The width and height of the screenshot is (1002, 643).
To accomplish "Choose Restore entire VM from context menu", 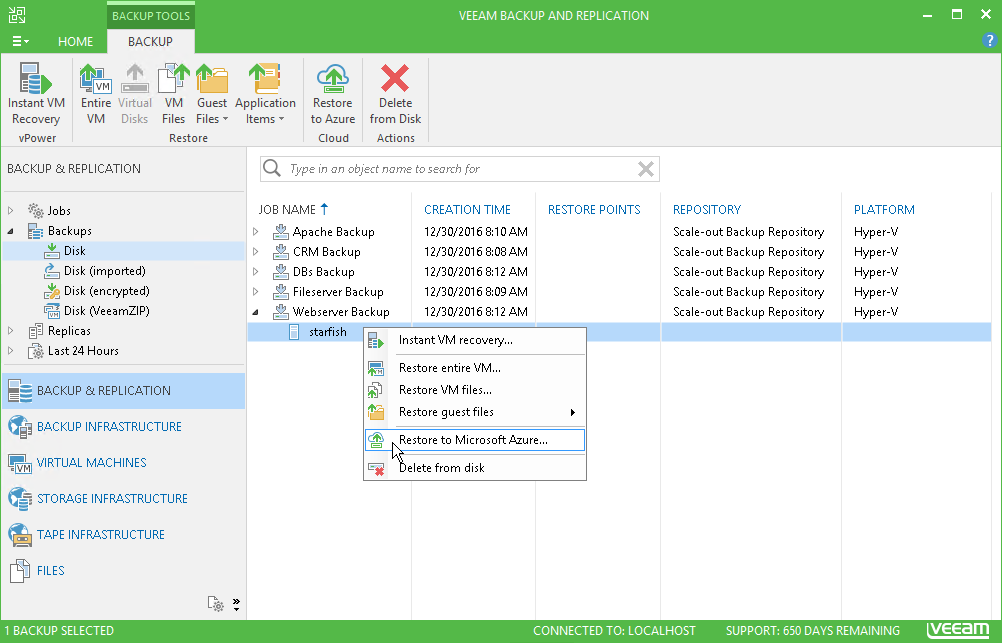I will (475, 368).
